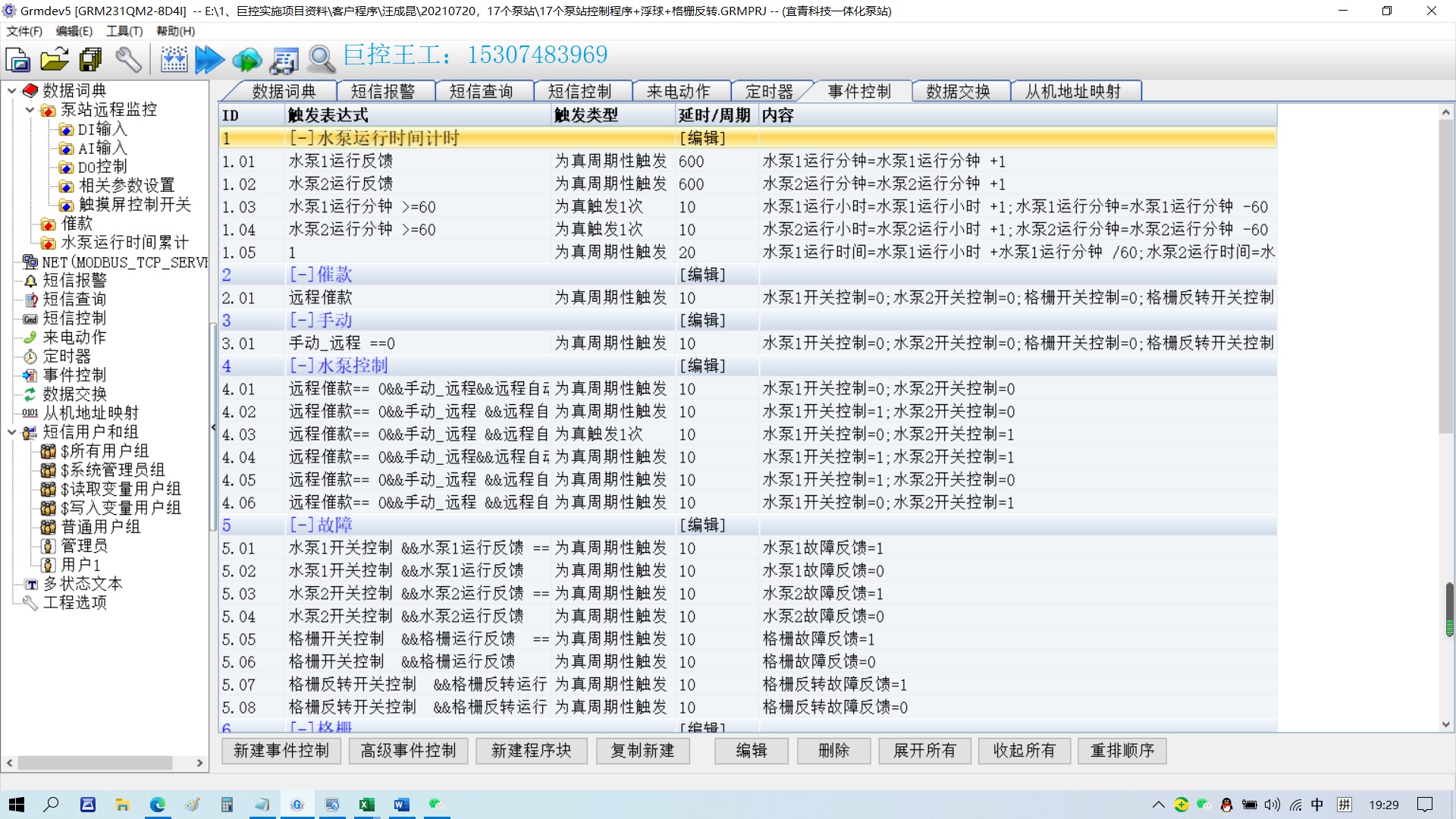Collapse the 泵站远程监控 tree branch
Viewport: 1456px width, 819px height.
click(x=30, y=110)
